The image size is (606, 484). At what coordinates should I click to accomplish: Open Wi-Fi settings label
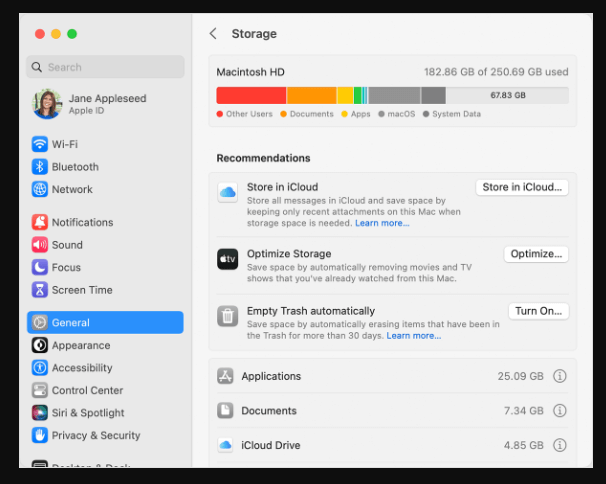click(65, 144)
